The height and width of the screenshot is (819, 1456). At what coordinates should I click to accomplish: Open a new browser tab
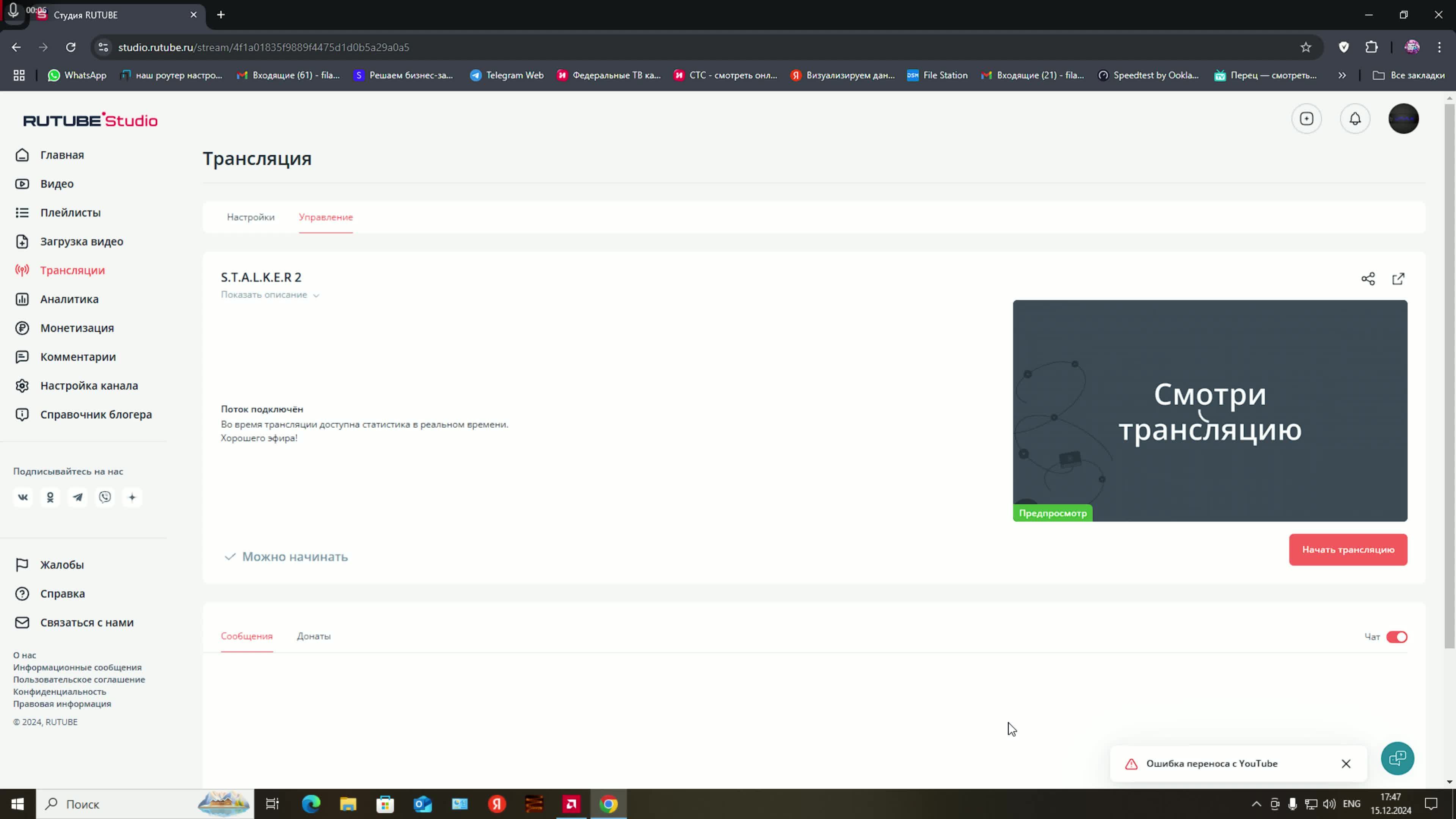point(221,15)
